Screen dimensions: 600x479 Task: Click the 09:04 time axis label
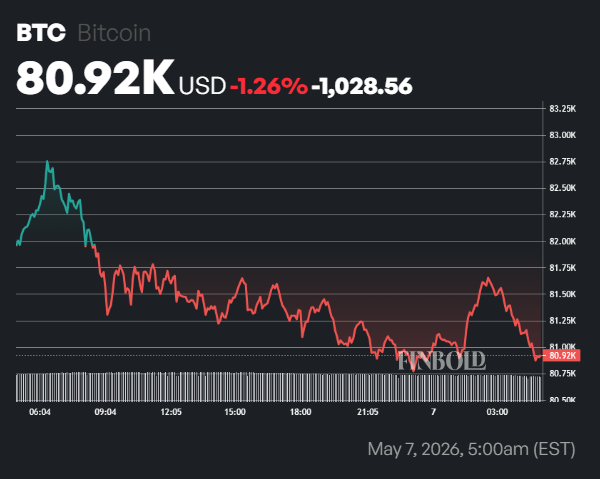click(105, 412)
